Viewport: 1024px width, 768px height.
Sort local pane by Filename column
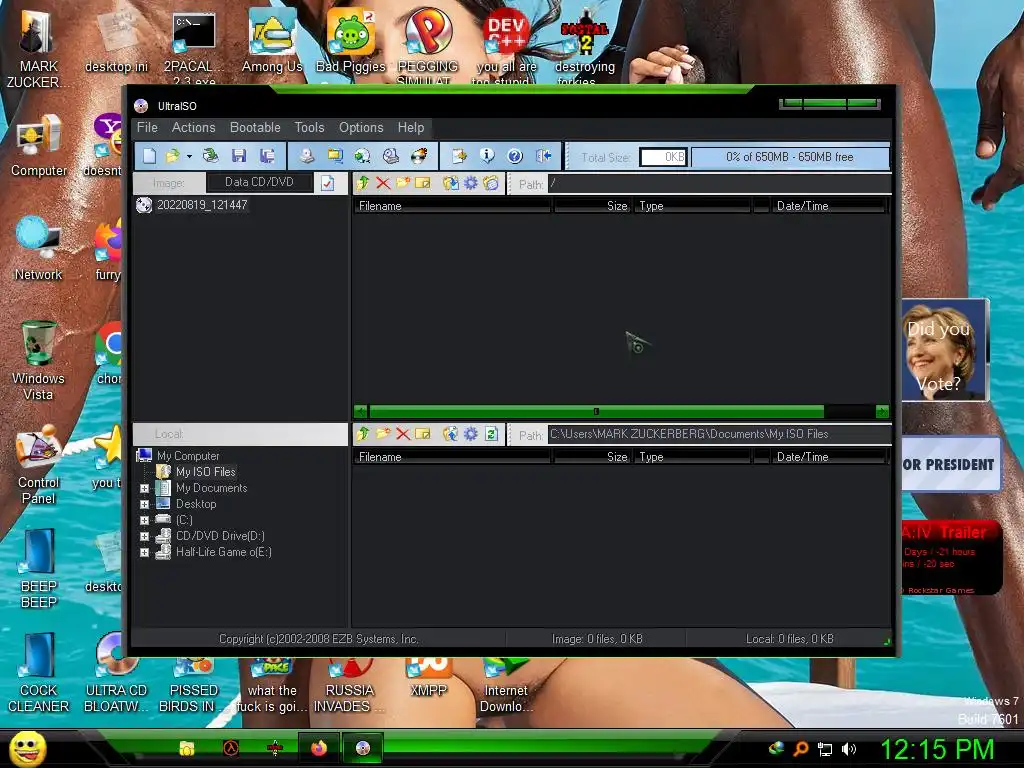453,457
